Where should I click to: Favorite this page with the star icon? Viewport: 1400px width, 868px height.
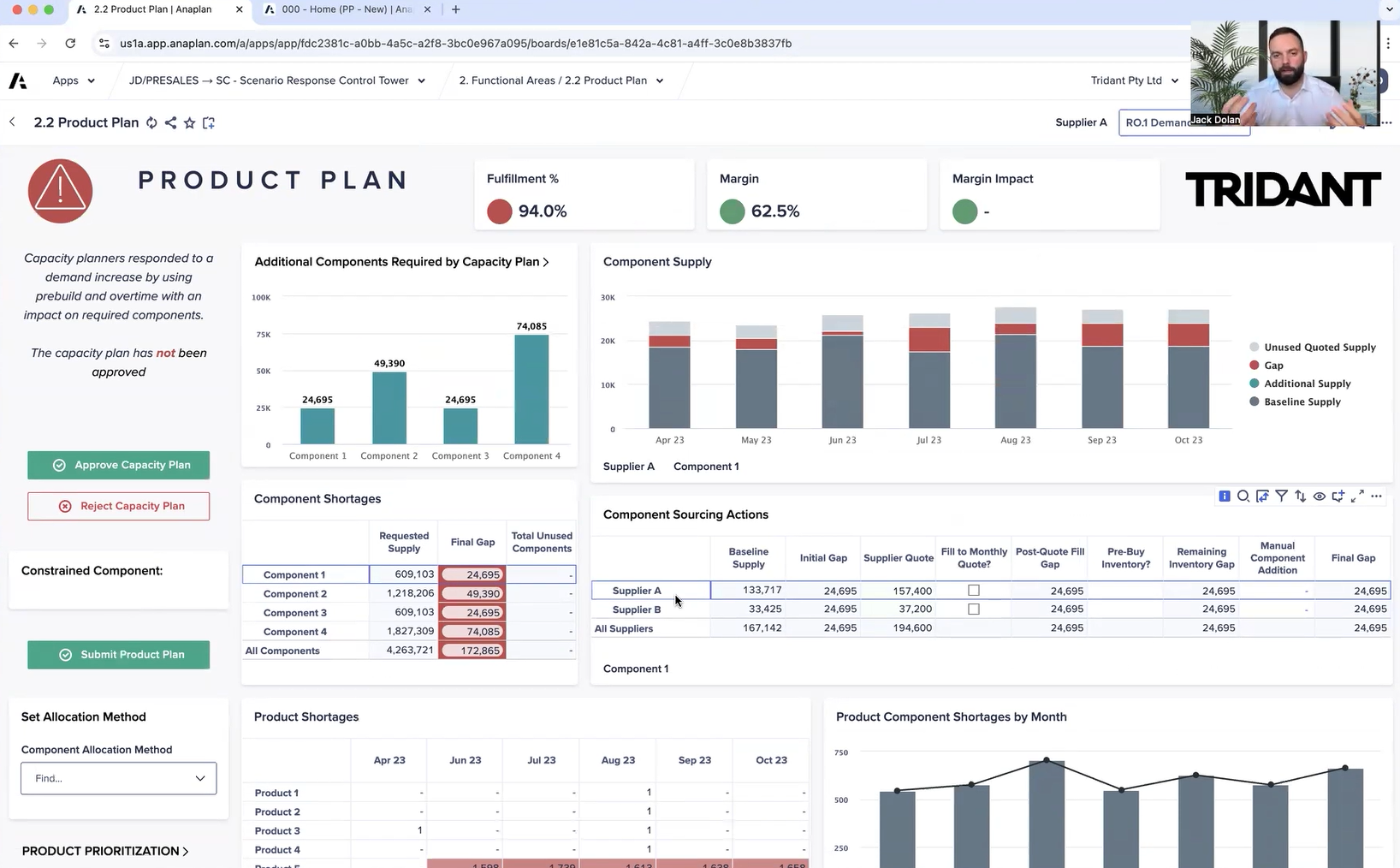189,123
